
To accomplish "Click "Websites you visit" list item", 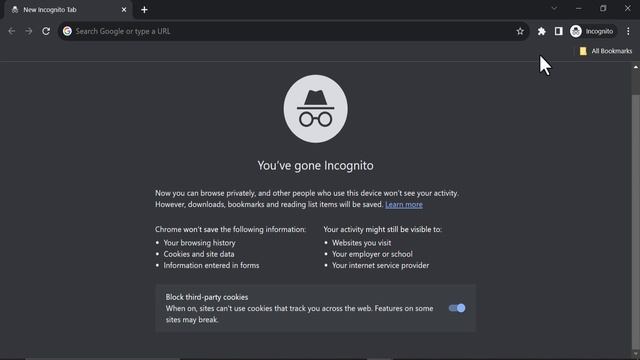I will coord(361,243).
